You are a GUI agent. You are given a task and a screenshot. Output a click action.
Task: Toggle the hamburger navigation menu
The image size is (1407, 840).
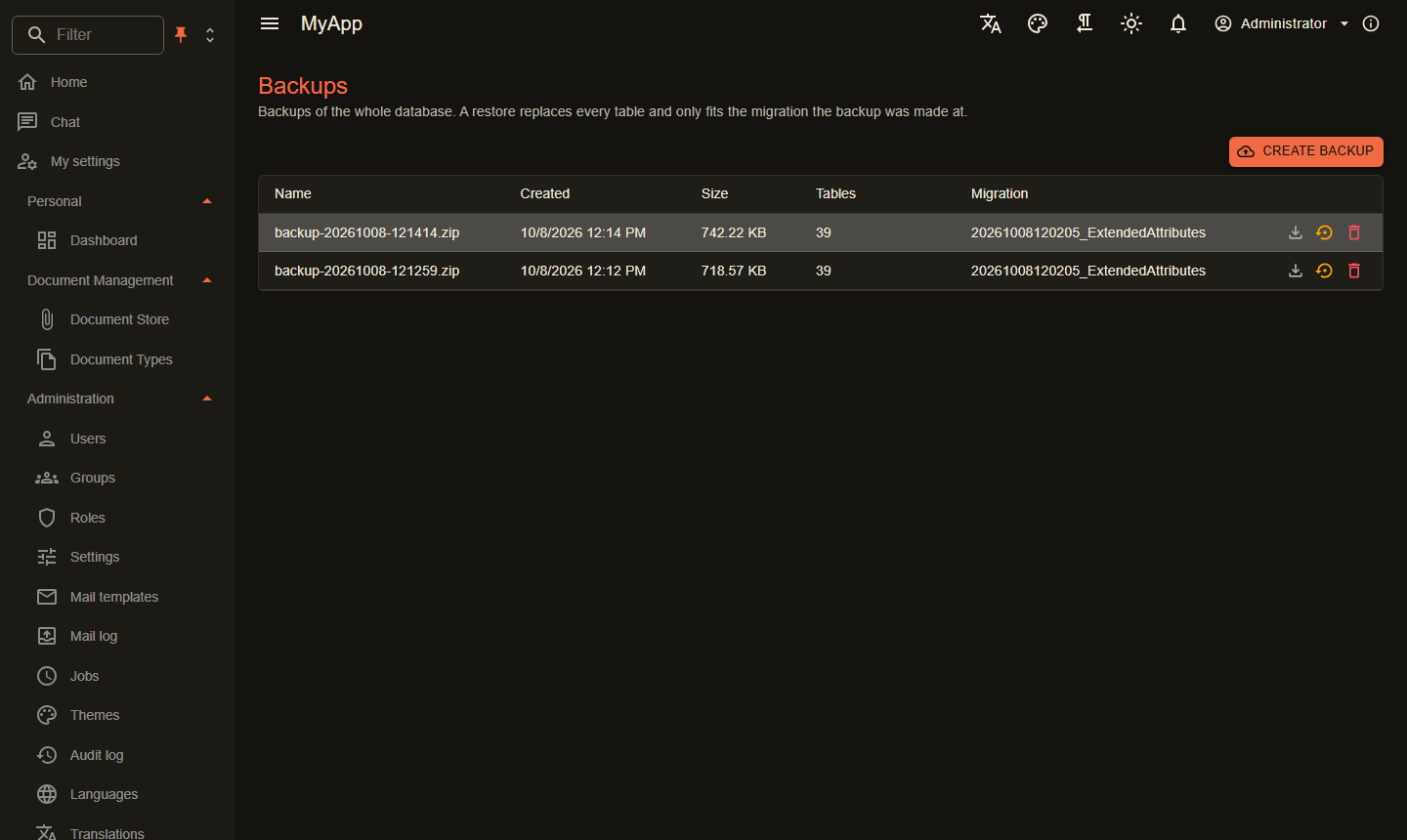click(x=270, y=23)
